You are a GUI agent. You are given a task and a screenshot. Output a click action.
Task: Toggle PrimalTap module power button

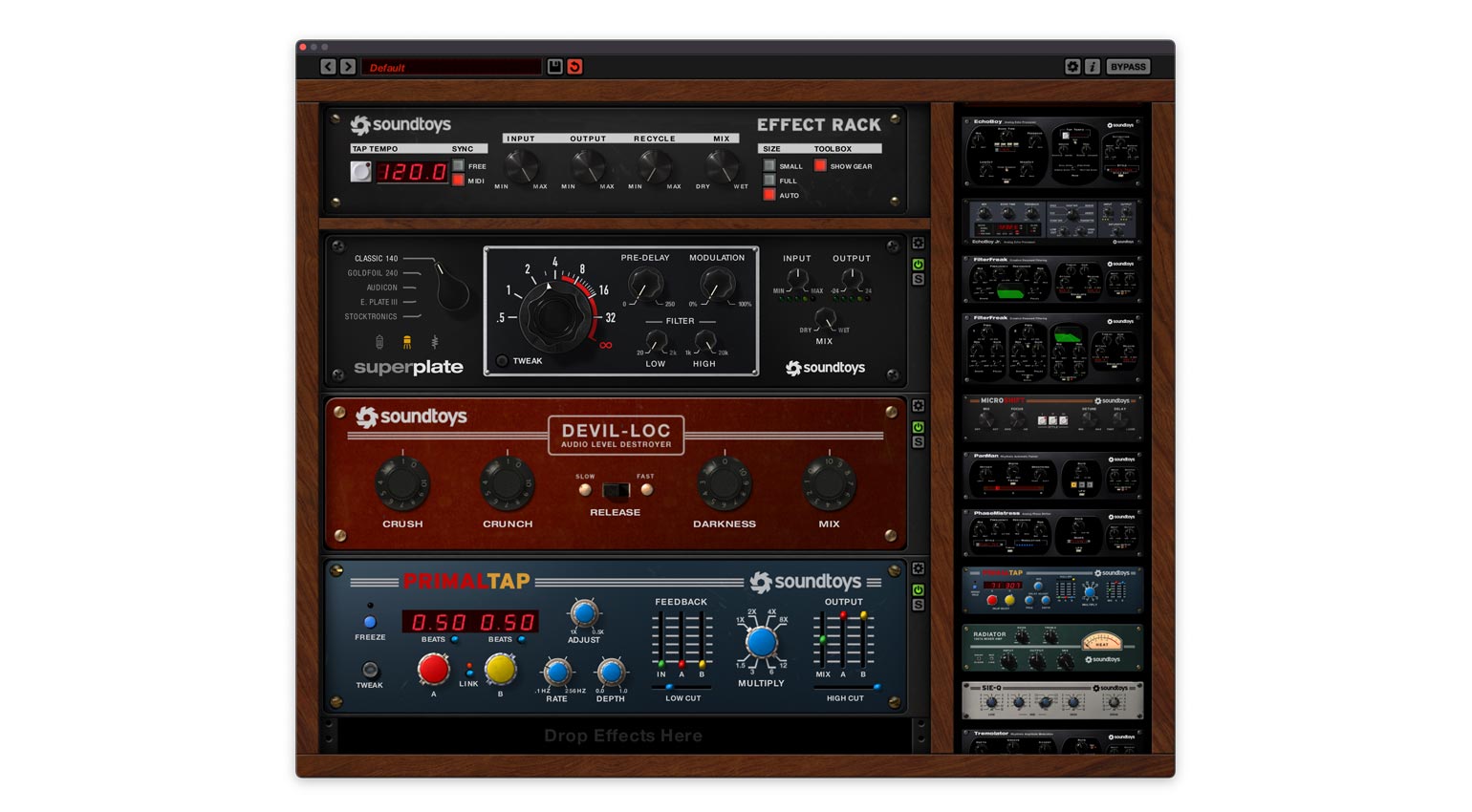click(919, 589)
